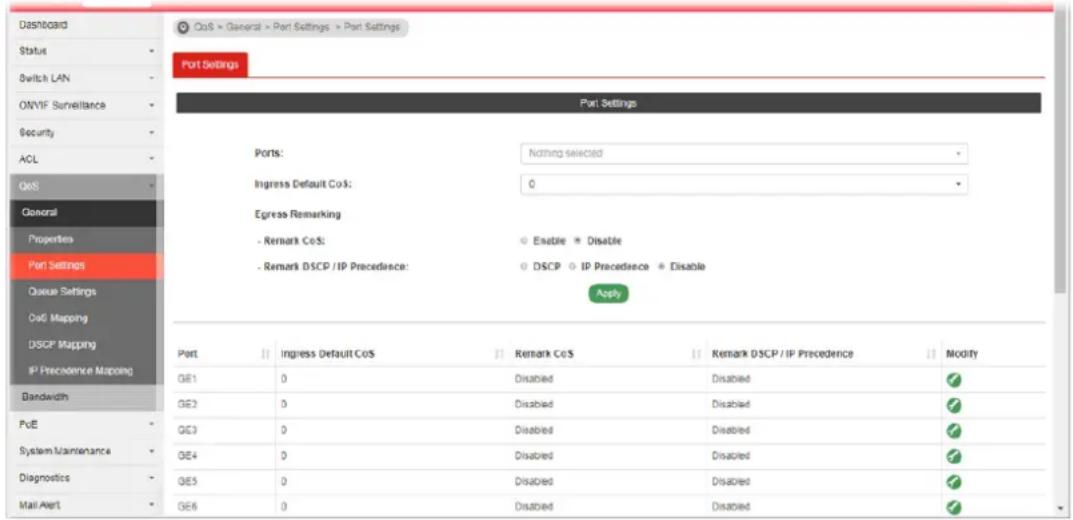Open the CoS Mapping page
The height and width of the screenshot is (520, 1073).
coord(82,318)
